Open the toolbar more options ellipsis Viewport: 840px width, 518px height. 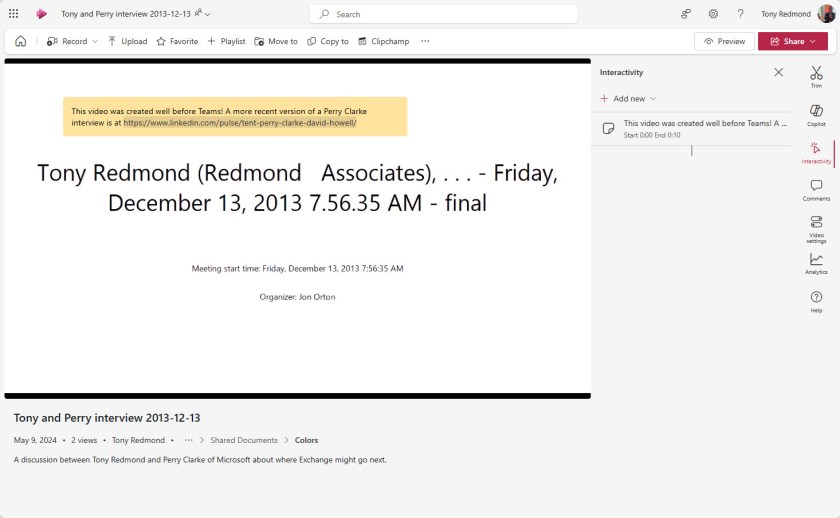point(425,41)
